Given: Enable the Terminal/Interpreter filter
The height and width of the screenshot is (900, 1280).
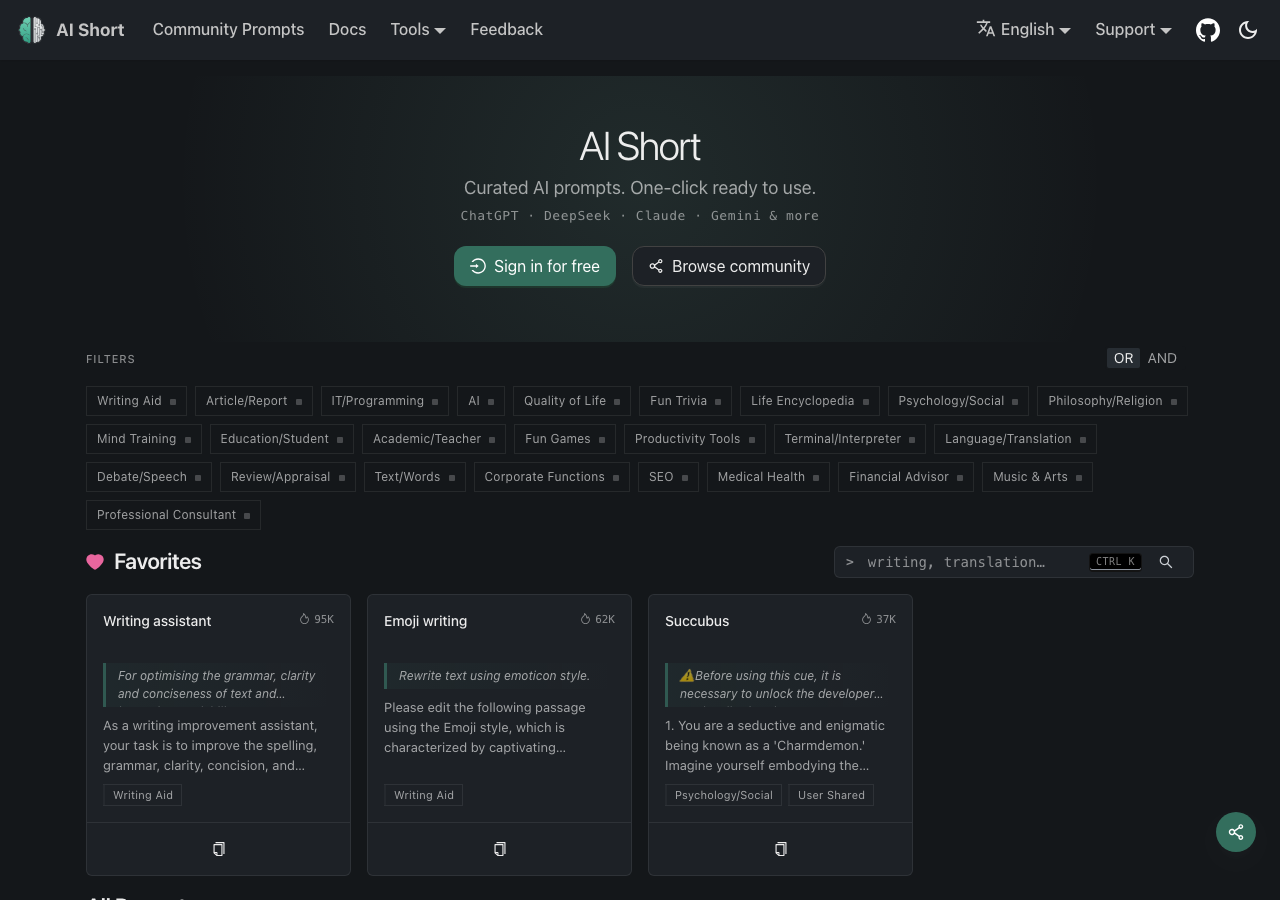Looking at the screenshot, I should [x=850, y=439].
